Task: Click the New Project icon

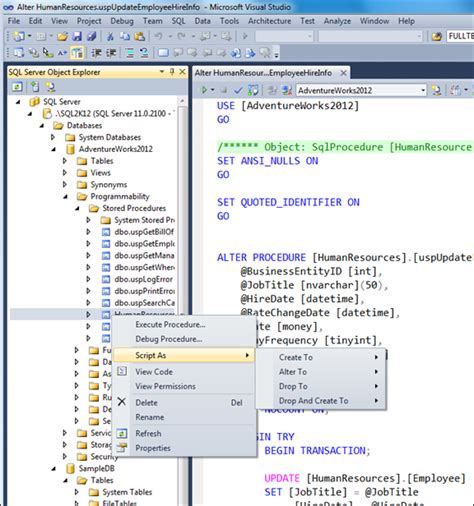Action: 19,36
